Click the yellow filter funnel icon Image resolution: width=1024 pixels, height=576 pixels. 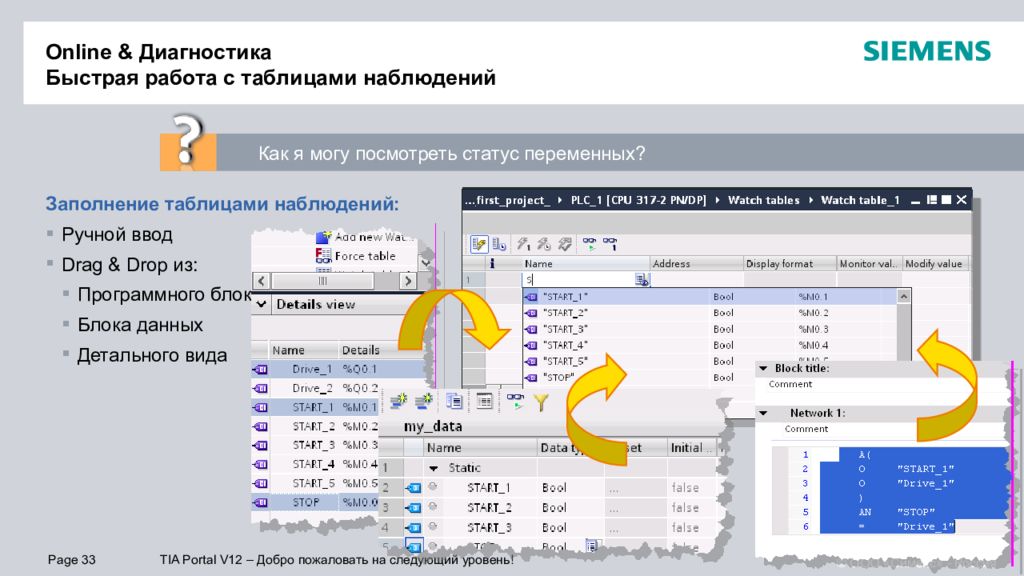(x=541, y=401)
